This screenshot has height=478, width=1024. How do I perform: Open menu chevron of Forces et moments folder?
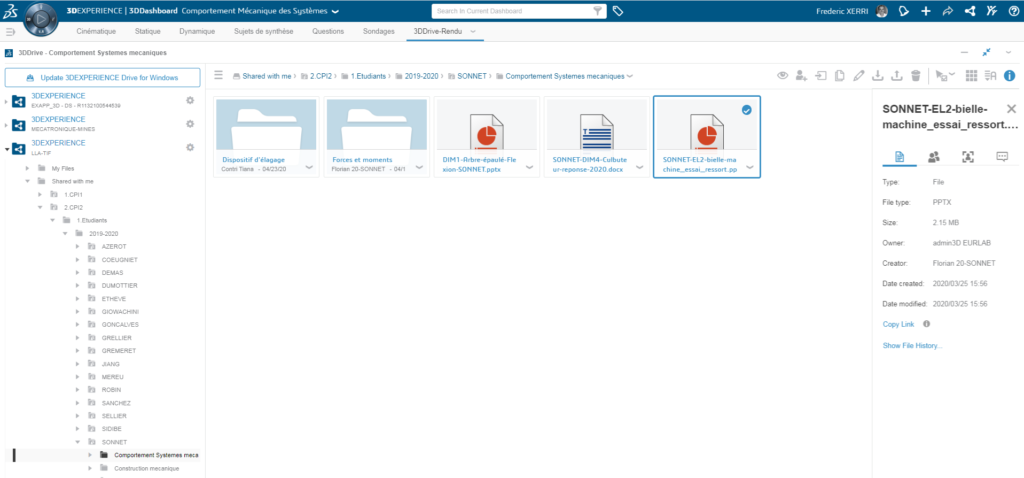pyautogui.click(x=420, y=167)
